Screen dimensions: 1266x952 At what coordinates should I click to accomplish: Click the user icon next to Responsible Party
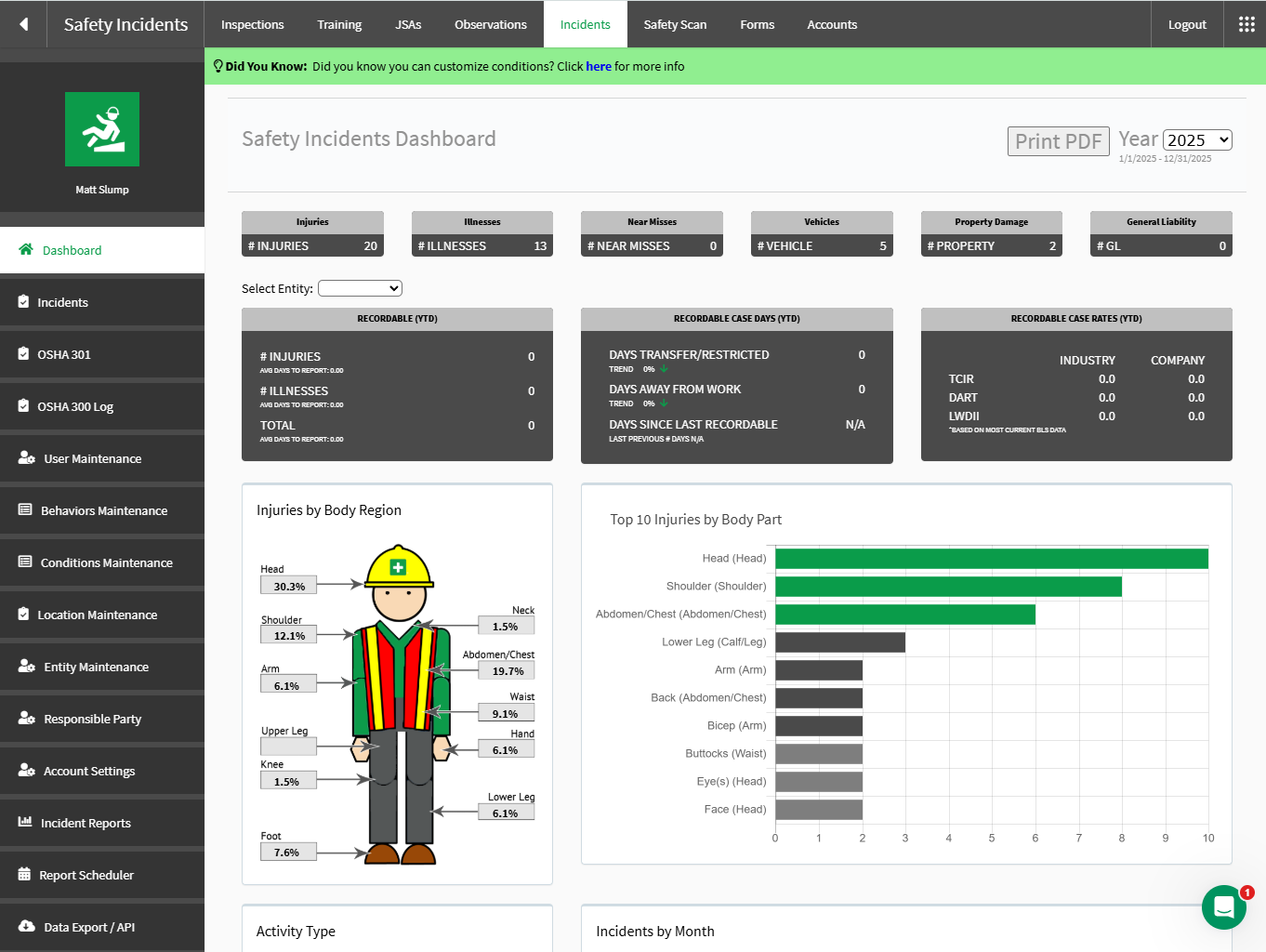27,718
